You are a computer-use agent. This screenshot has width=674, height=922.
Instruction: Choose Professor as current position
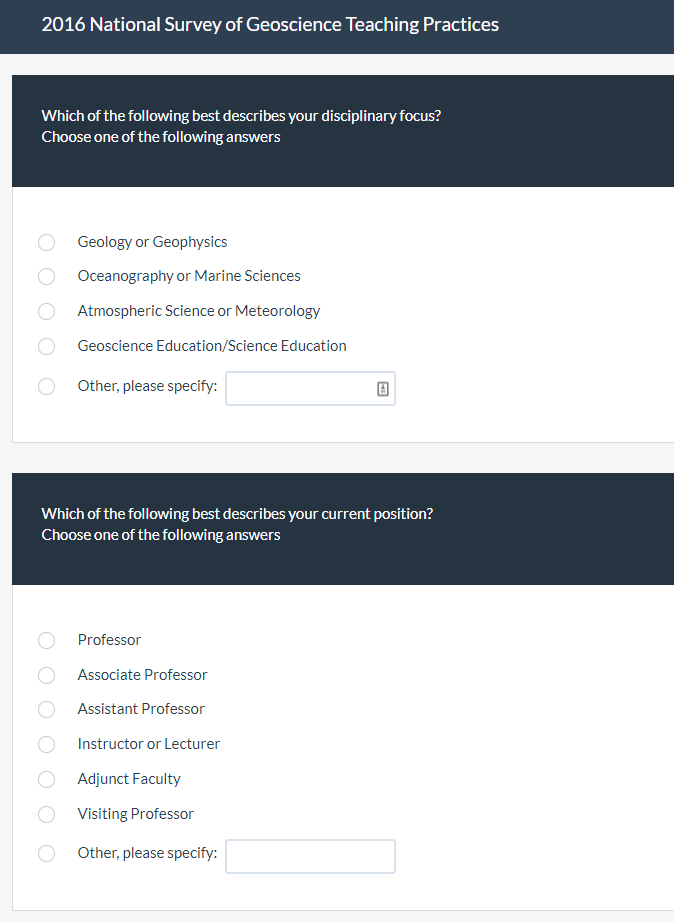pos(46,640)
